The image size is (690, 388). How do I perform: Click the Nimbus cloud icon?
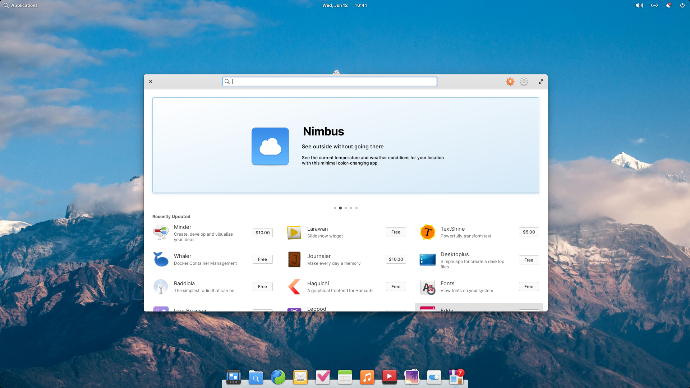(x=270, y=146)
